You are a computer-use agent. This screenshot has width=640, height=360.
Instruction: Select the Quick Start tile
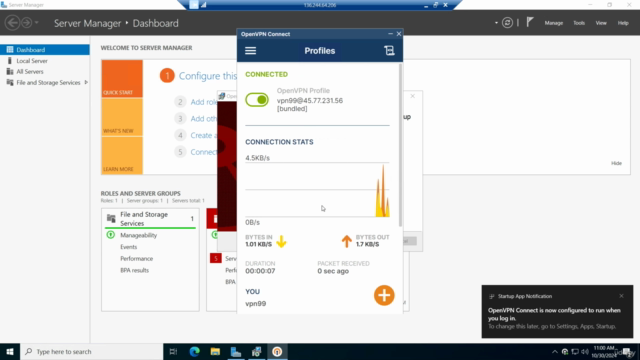(x=122, y=78)
